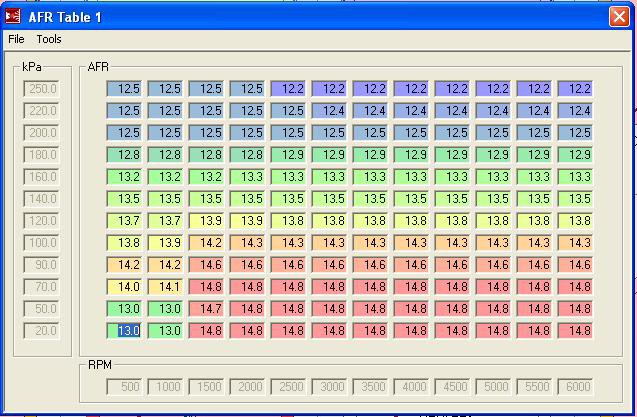Select the 14.1 AFR cell
The image size is (637, 417).
tap(165, 286)
